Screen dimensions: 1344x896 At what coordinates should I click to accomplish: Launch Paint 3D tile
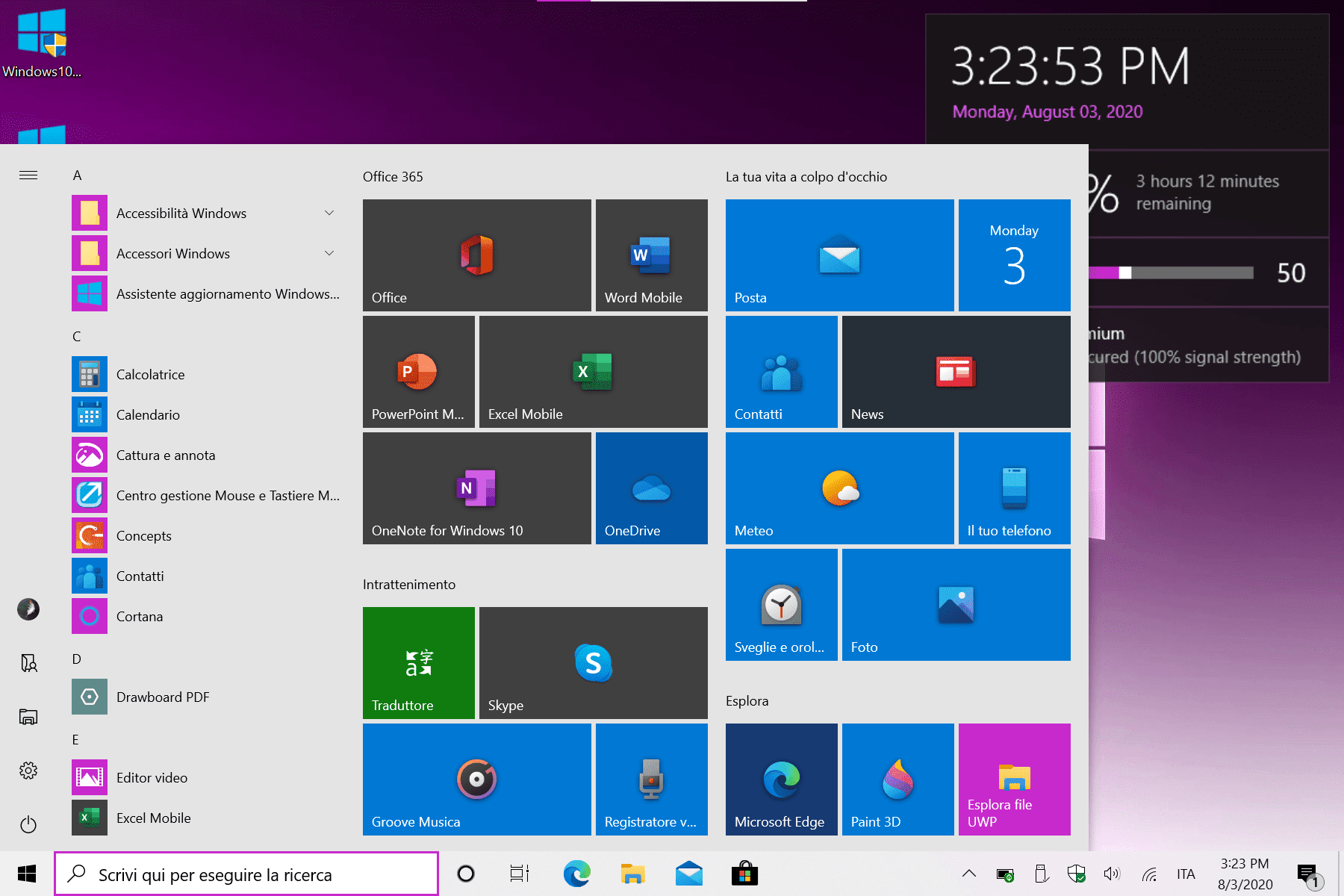897,779
